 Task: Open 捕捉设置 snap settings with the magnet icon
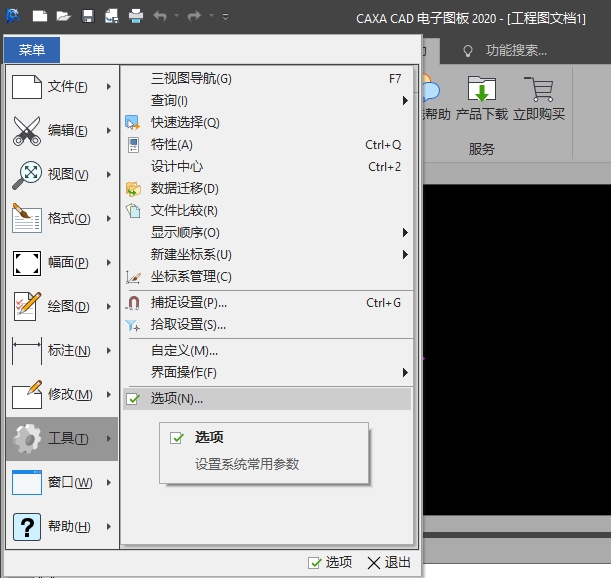pos(189,303)
